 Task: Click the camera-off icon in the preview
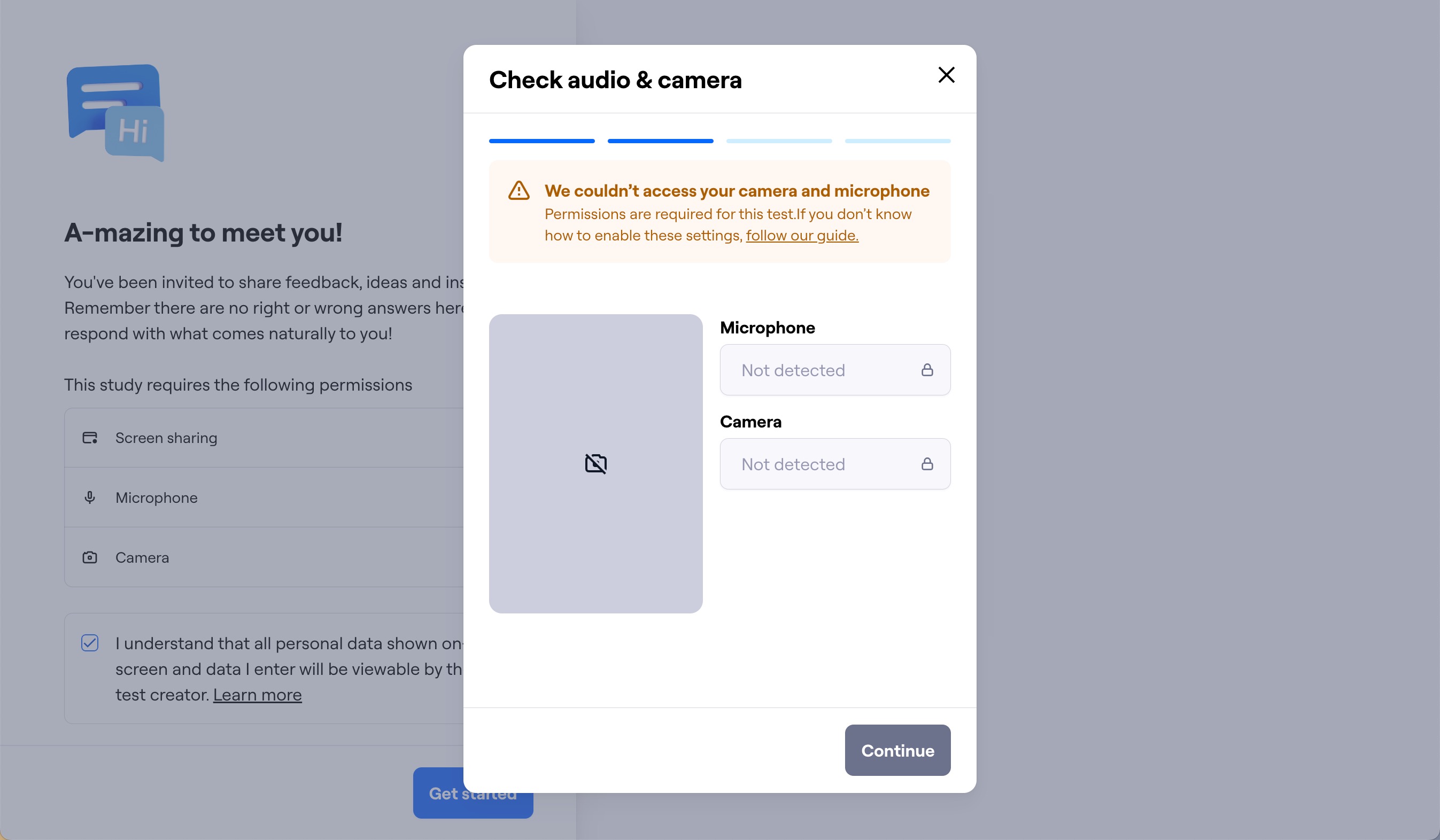click(595, 463)
